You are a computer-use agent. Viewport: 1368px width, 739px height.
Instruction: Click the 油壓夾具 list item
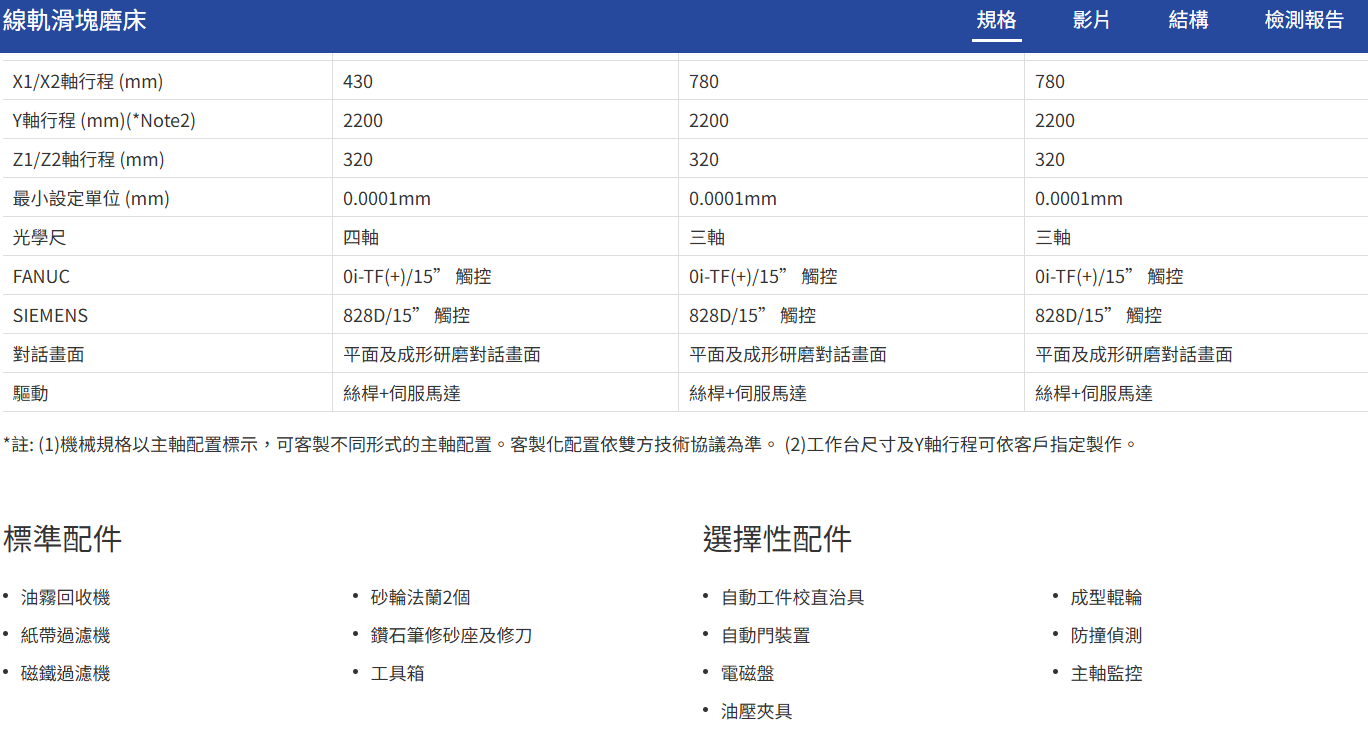tap(757, 712)
